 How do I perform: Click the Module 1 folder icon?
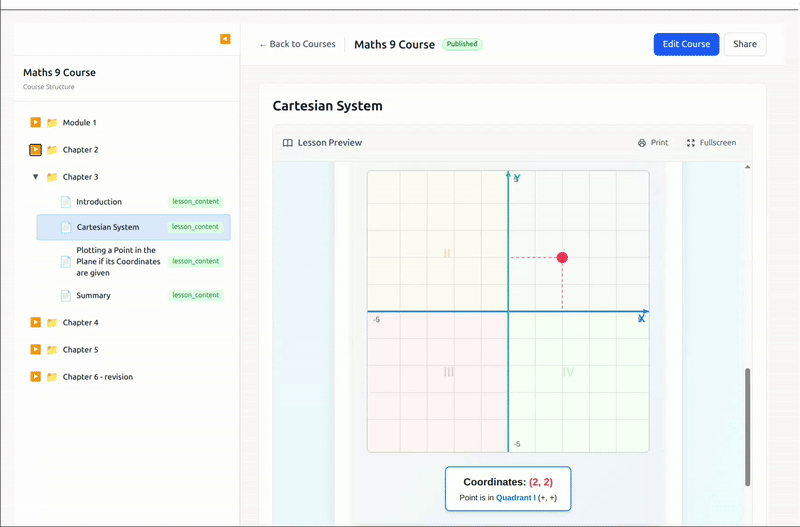(52, 123)
